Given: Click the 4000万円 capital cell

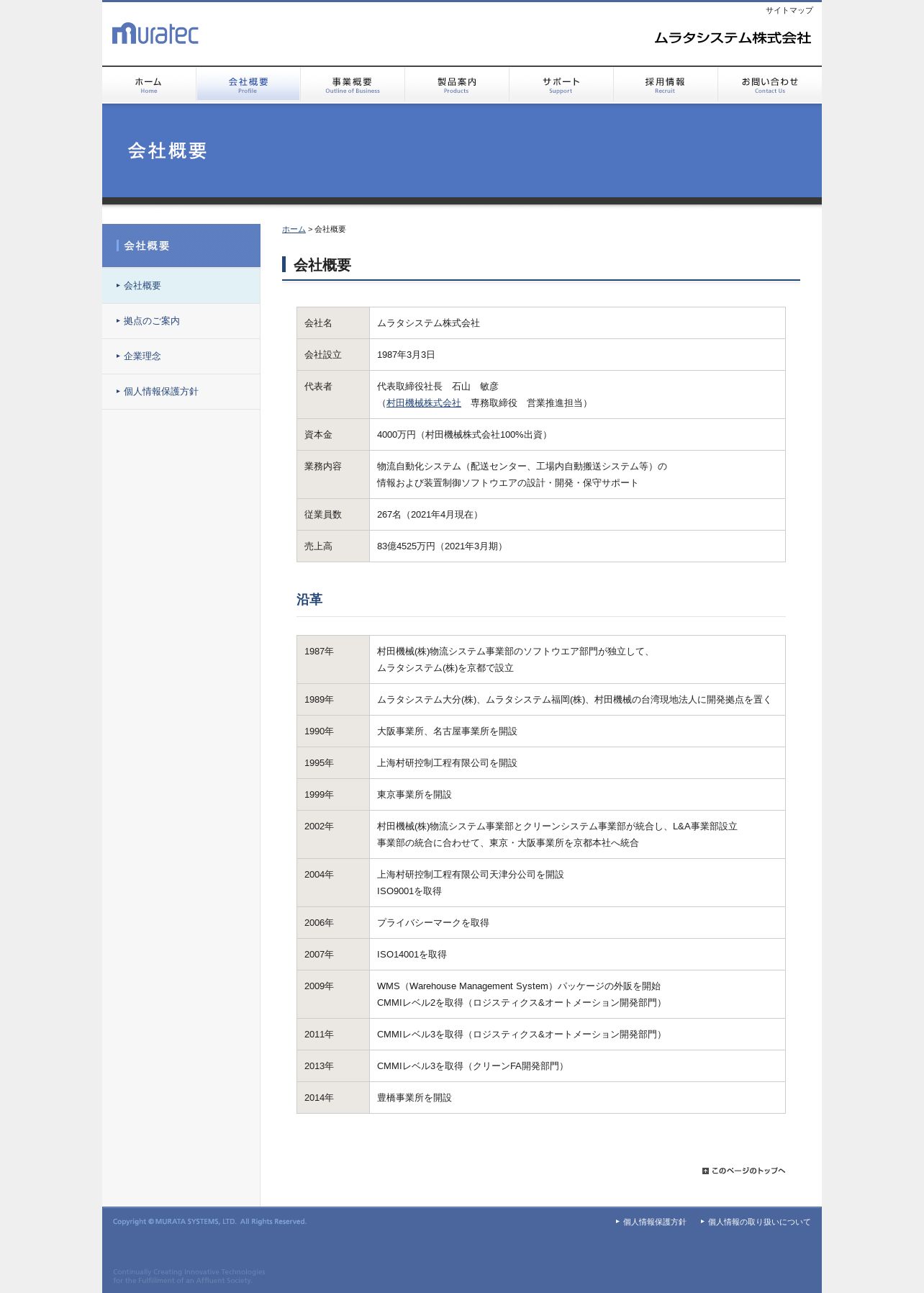Looking at the screenshot, I should 577,435.
